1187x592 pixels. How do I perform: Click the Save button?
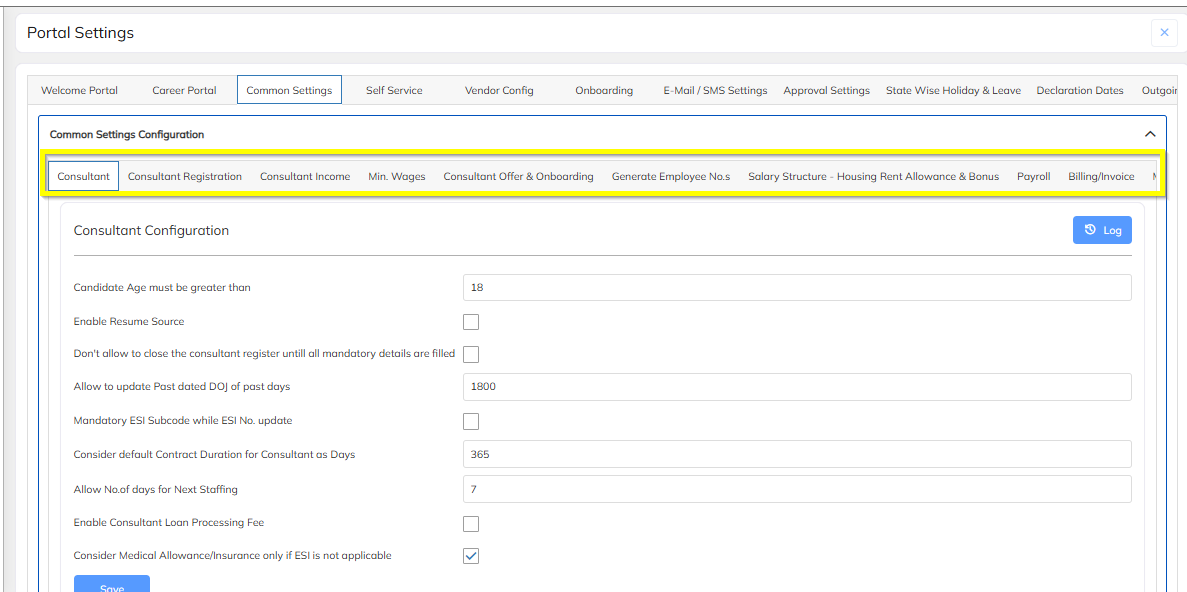tap(112, 585)
